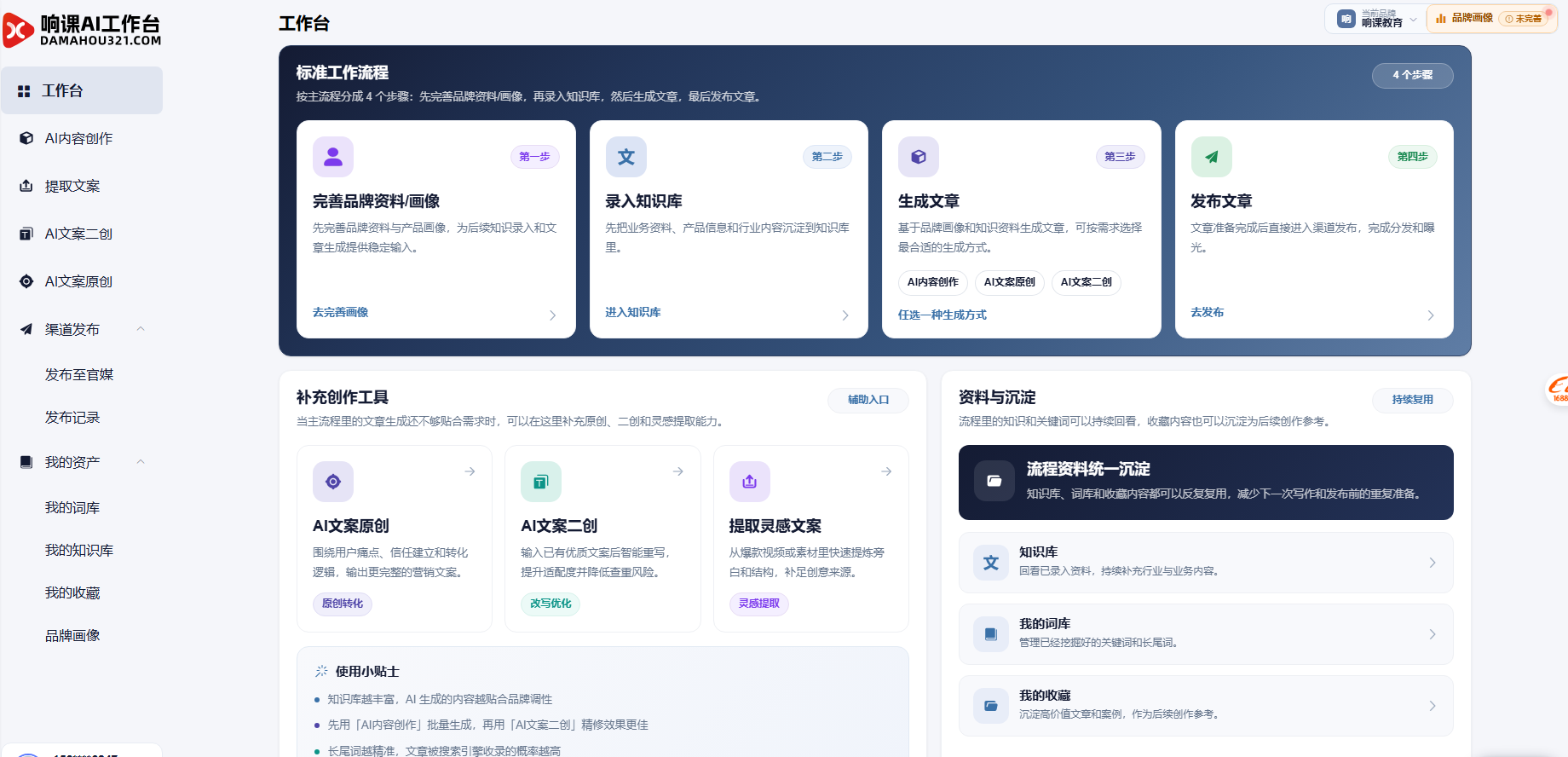The image size is (1568, 757).
Task: Click the 灵感提取 tag
Action: [758, 604]
